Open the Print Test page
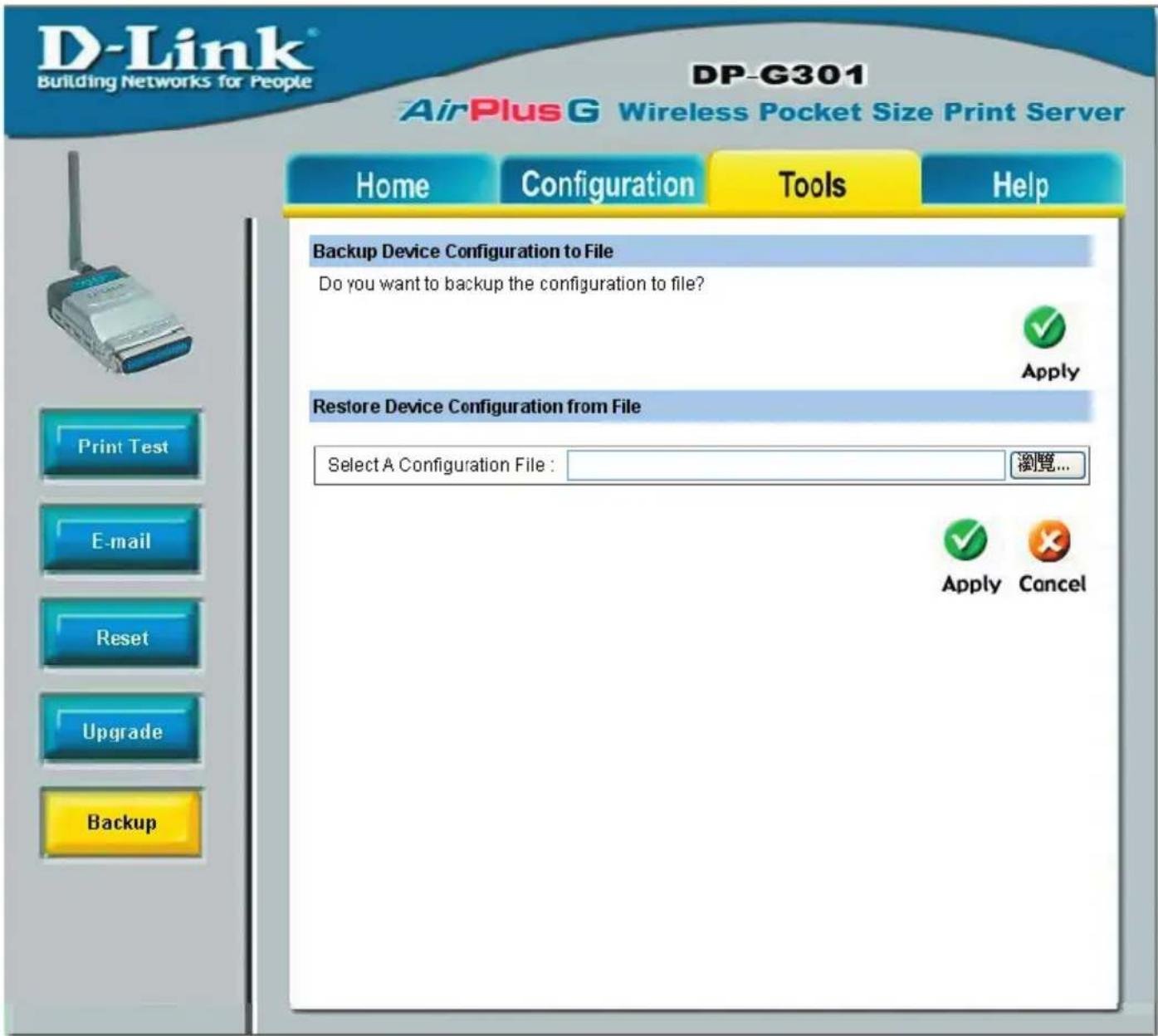 pyautogui.click(x=122, y=446)
